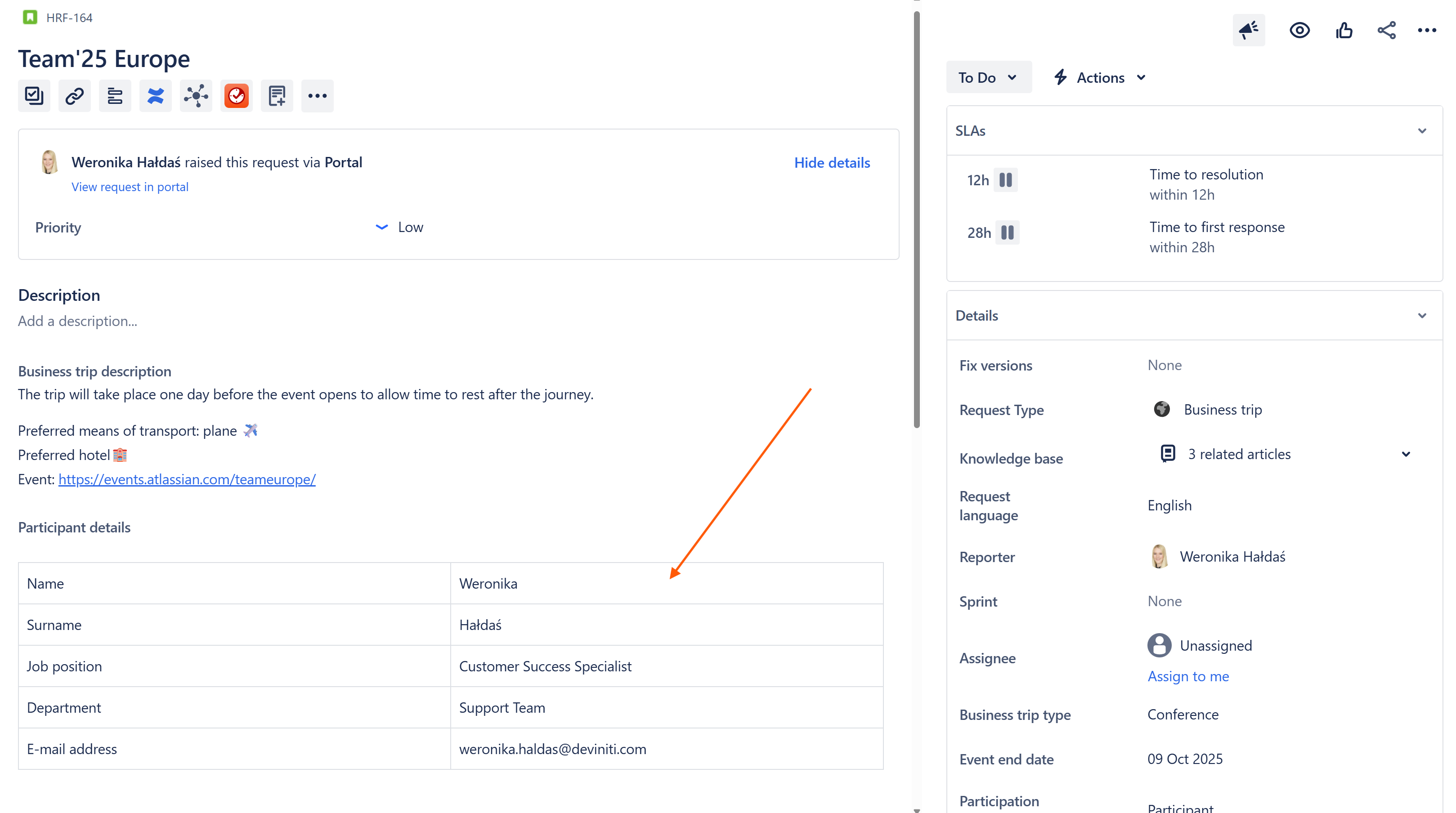The image size is (1456, 813).
Task: Select the add link icon
Action: pyautogui.click(x=74, y=95)
